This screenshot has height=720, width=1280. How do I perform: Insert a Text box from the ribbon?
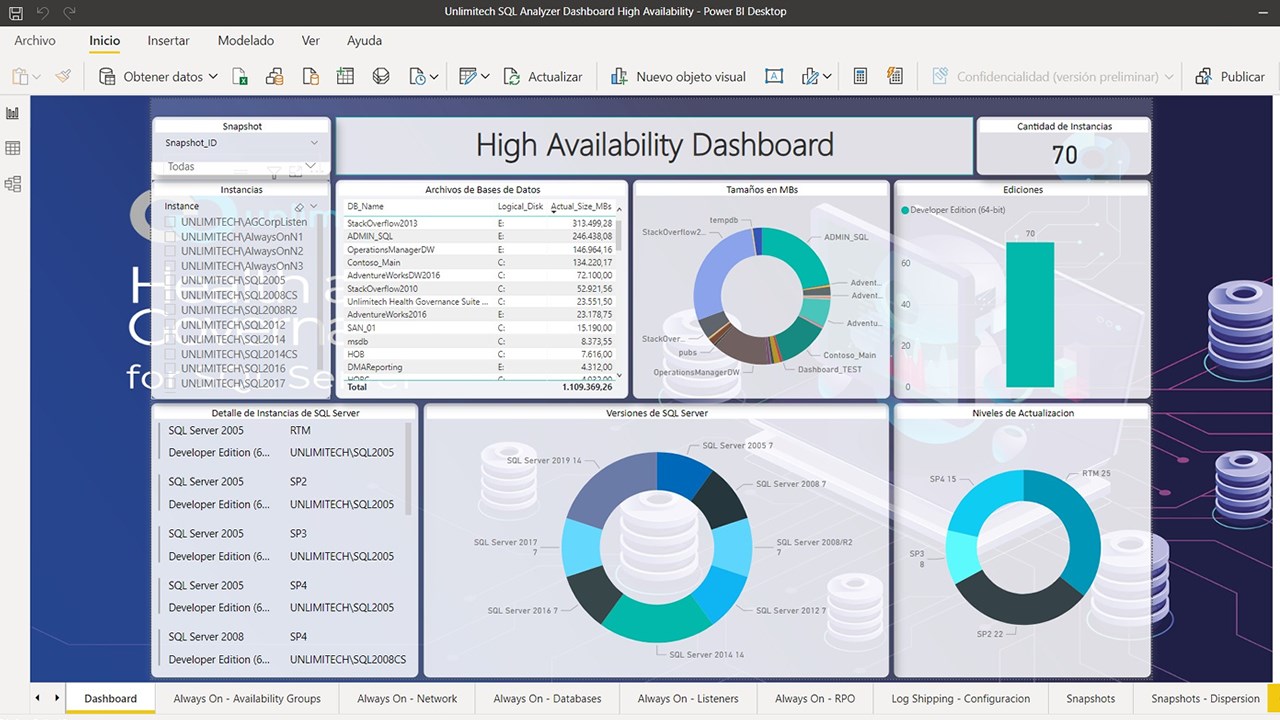click(773, 76)
